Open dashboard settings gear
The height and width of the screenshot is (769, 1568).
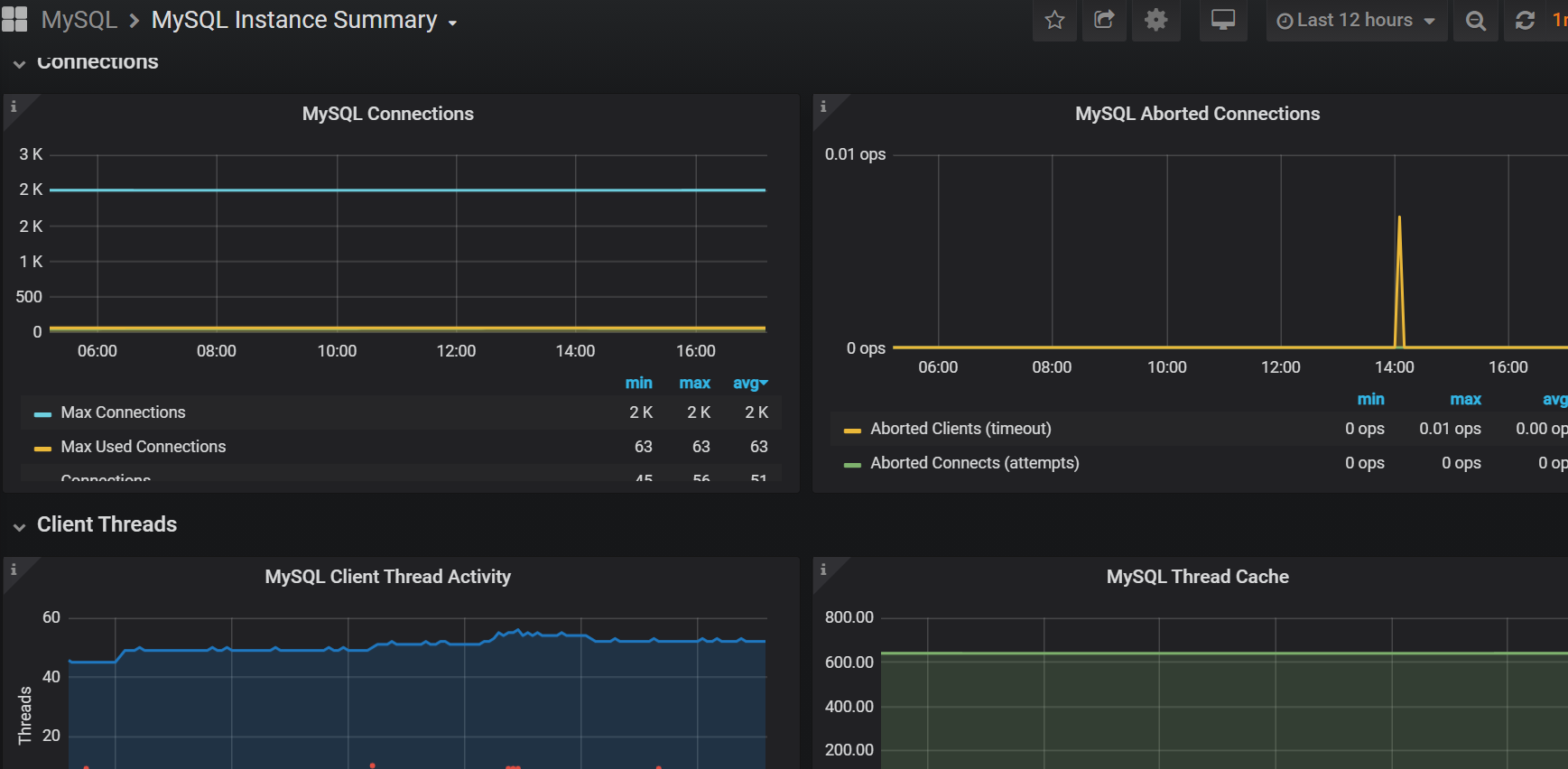[x=1156, y=20]
